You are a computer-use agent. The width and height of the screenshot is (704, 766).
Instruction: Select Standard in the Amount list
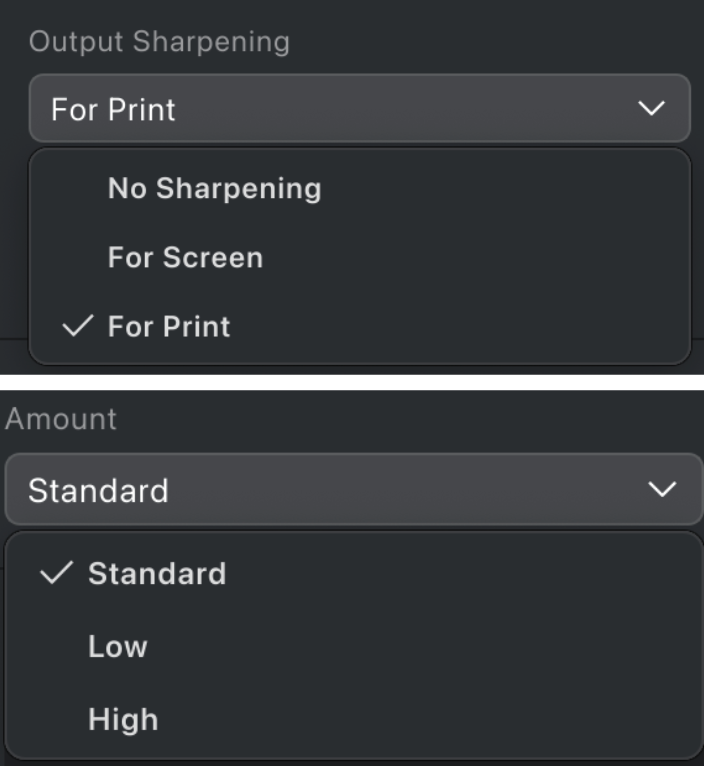[157, 573]
